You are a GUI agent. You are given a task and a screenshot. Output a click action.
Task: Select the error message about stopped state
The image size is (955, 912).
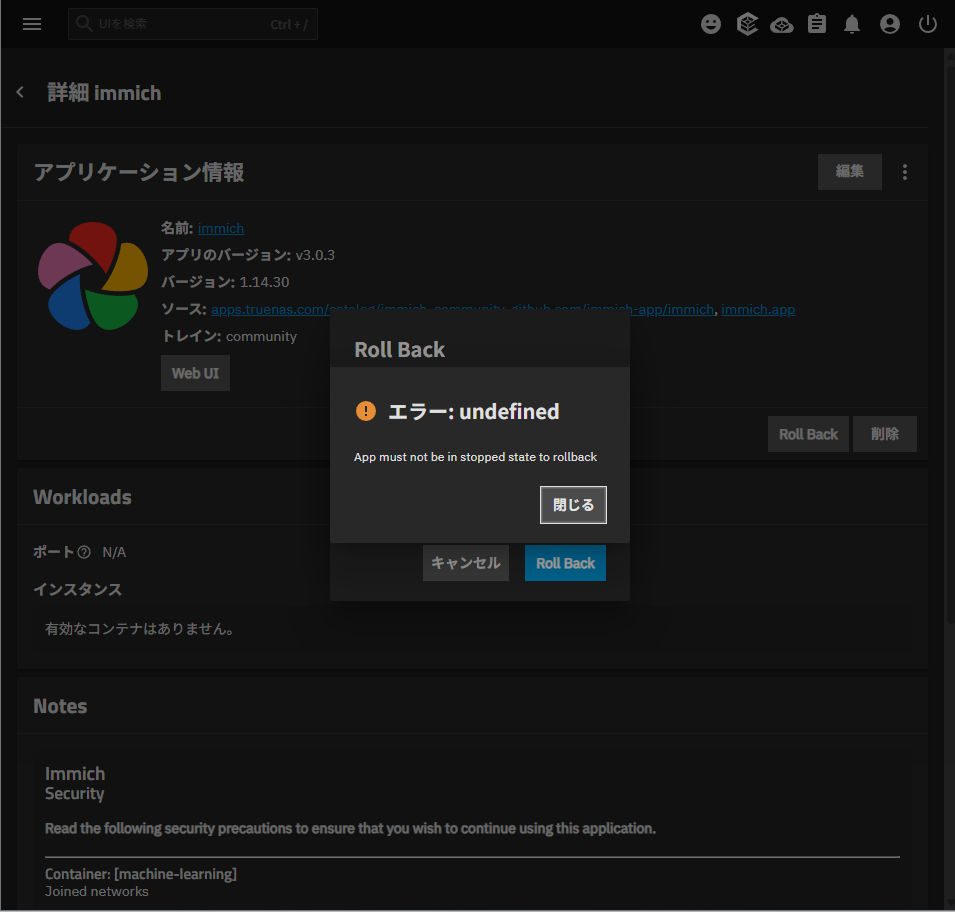(475, 457)
